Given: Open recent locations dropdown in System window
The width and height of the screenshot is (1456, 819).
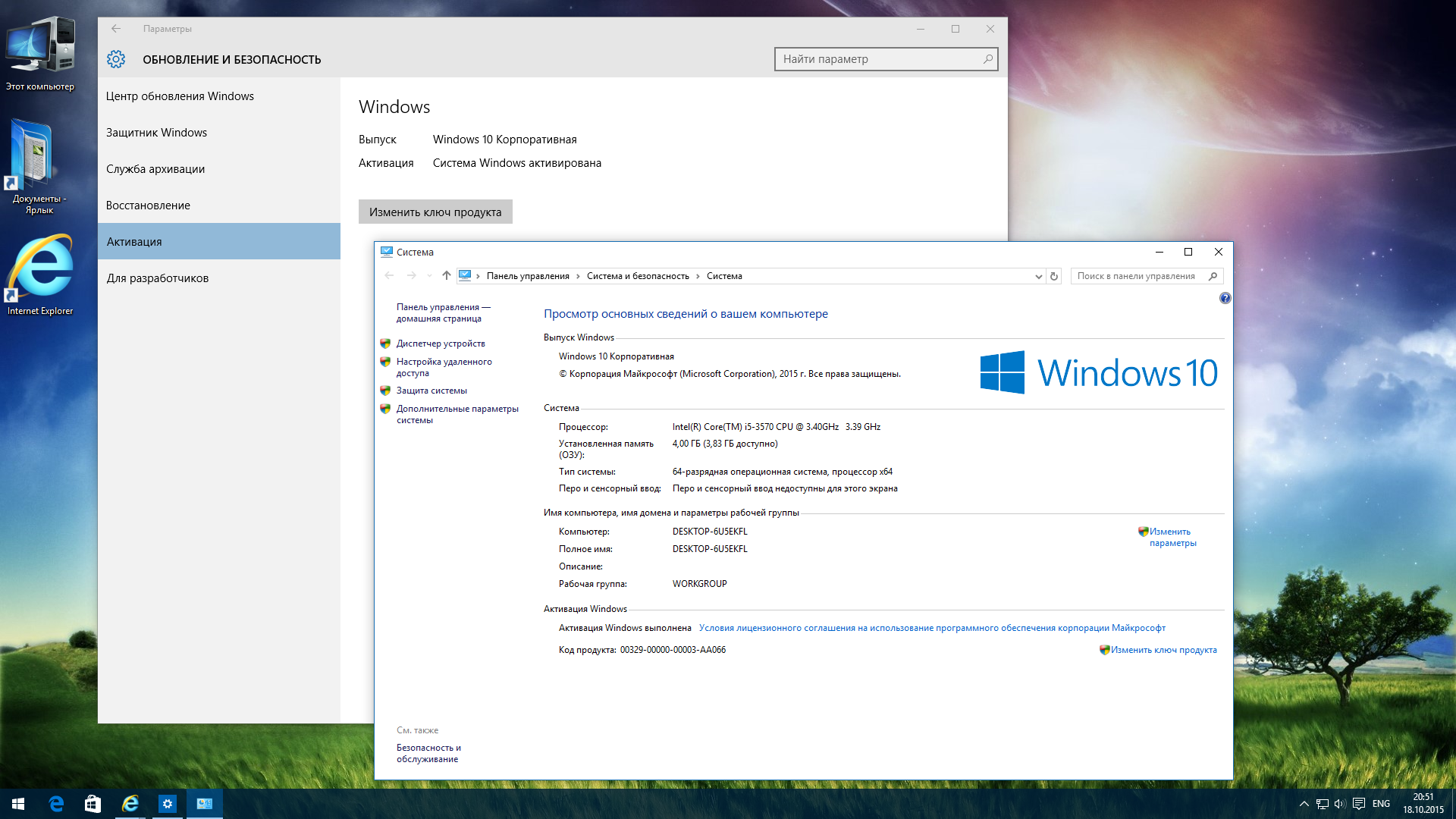Looking at the screenshot, I should (429, 276).
